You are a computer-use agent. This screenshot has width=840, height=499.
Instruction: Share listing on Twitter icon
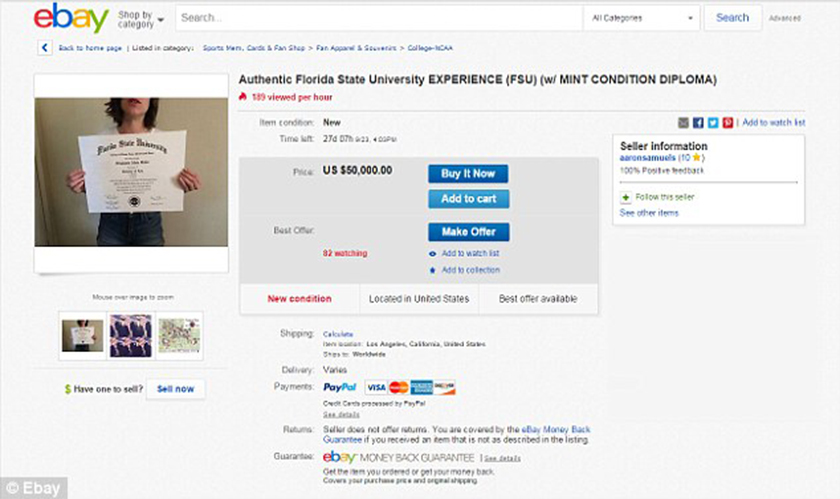(x=713, y=123)
